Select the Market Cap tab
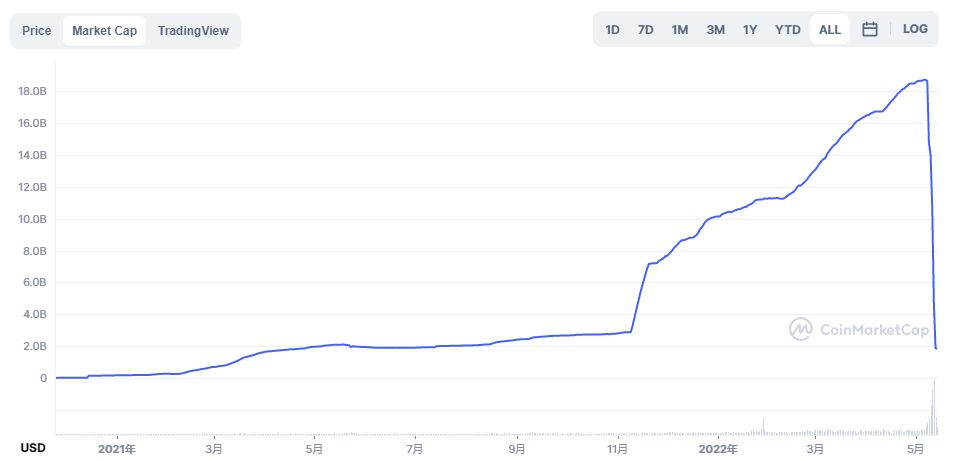The height and width of the screenshot is (461, 956). pos(104,31)
